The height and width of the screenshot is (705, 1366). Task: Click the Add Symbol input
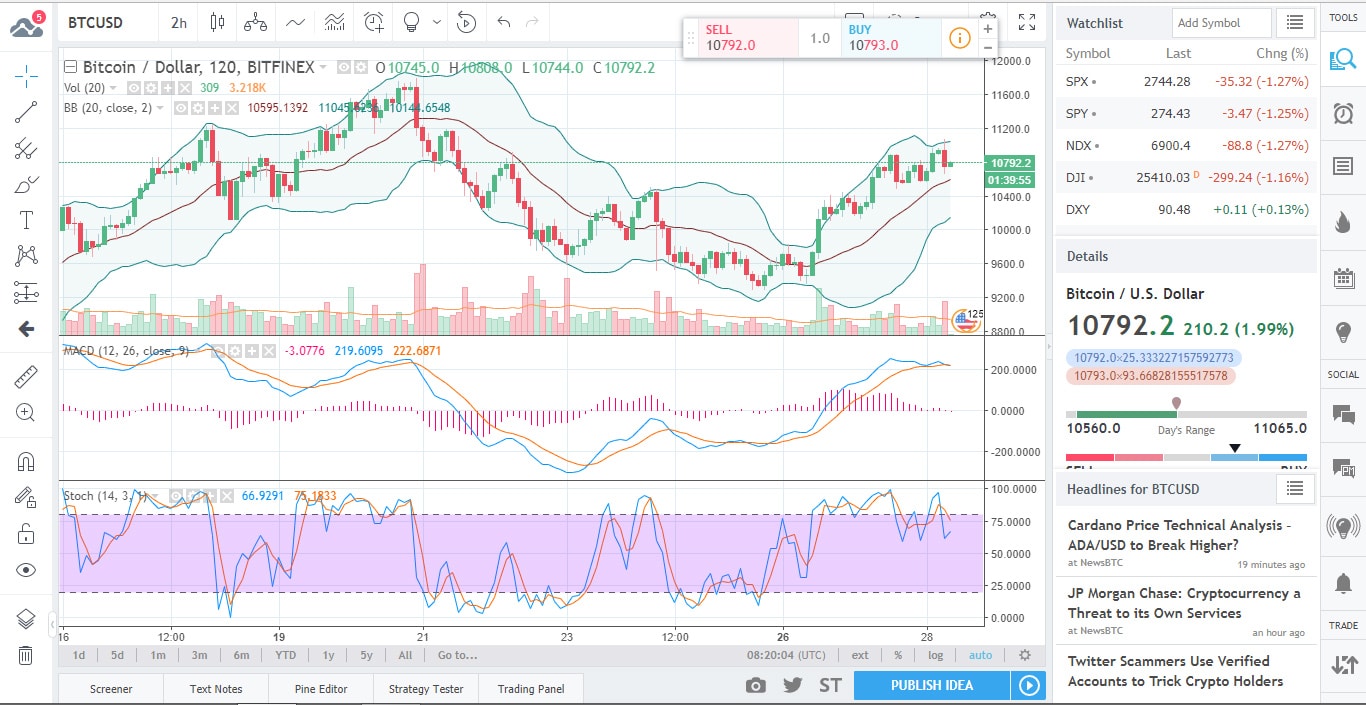(1221, 23)
